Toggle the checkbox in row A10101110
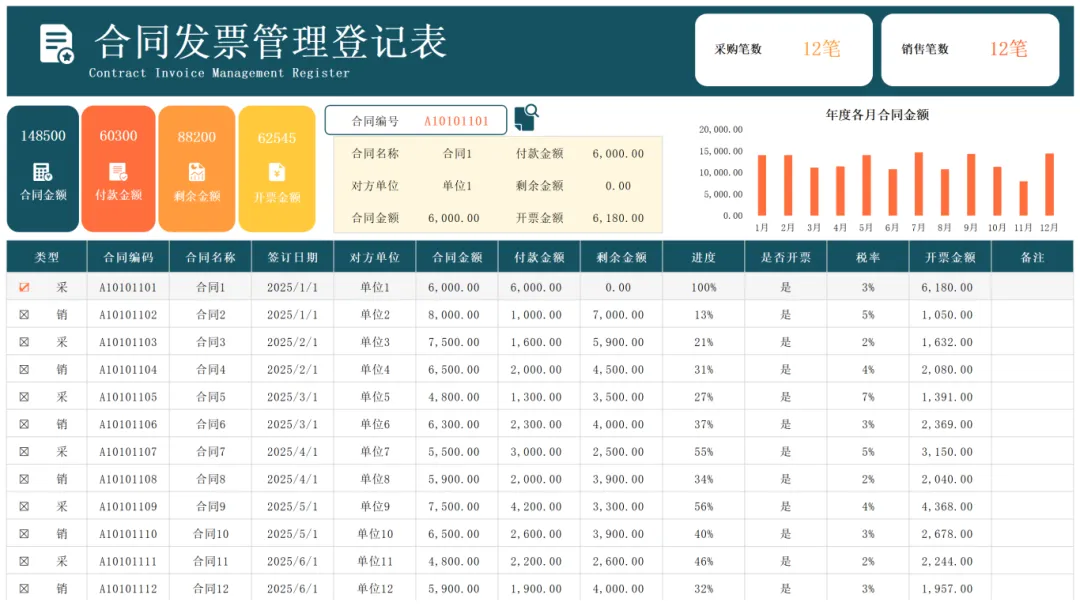Image resolution: width=1080 pixels, height=606 pixels. coord(24,534)
